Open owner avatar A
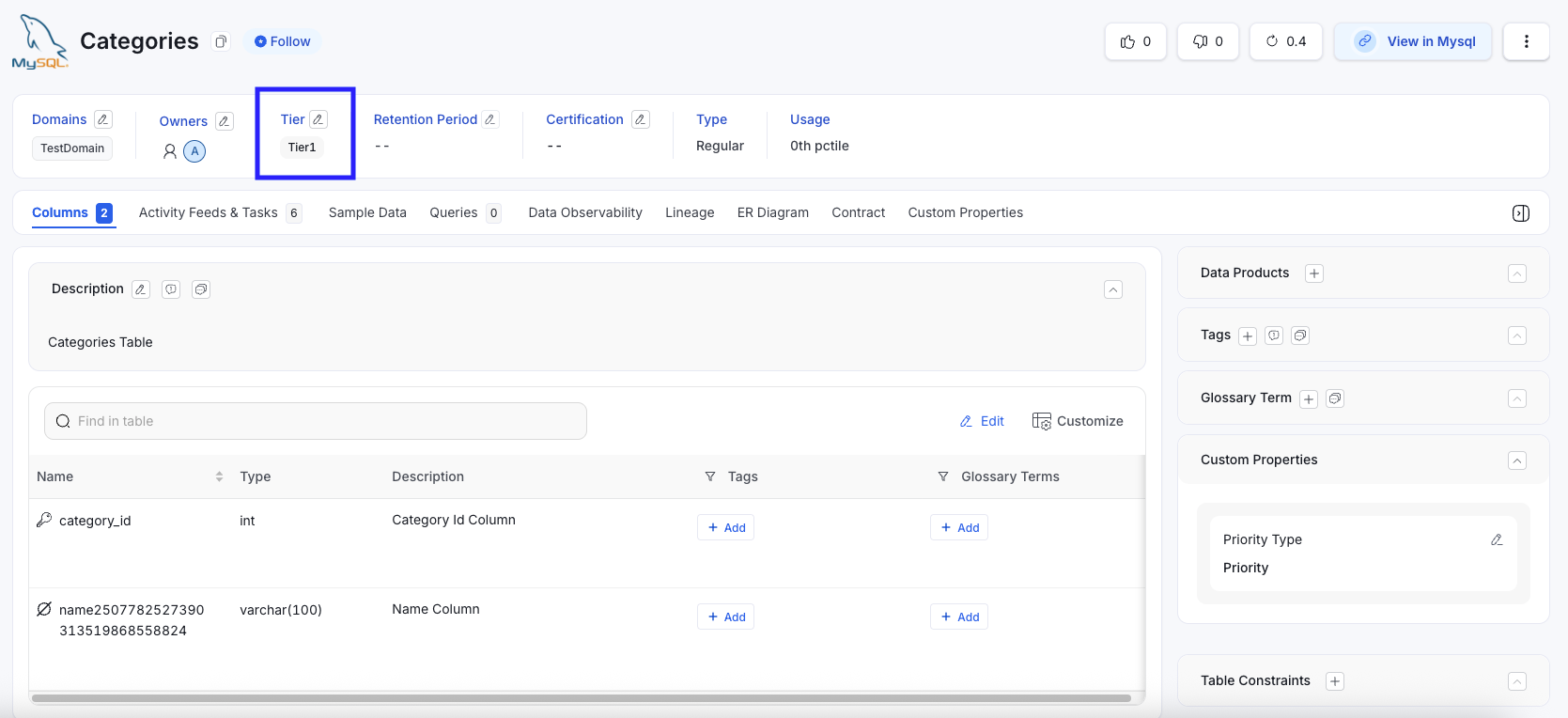 pyautogui.click(x=194, y=151)
